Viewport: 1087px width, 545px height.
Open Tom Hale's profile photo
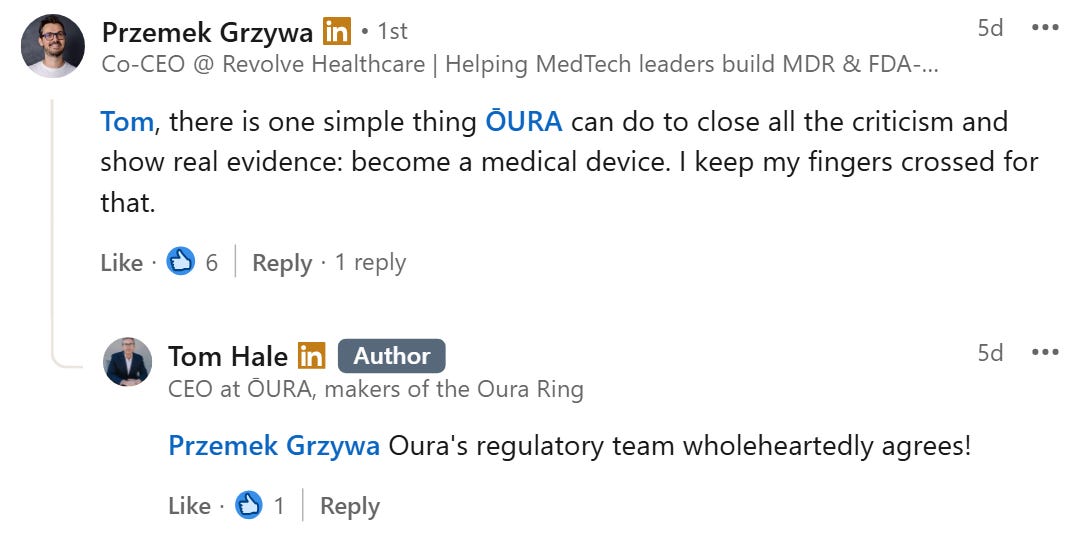(128, 361)
